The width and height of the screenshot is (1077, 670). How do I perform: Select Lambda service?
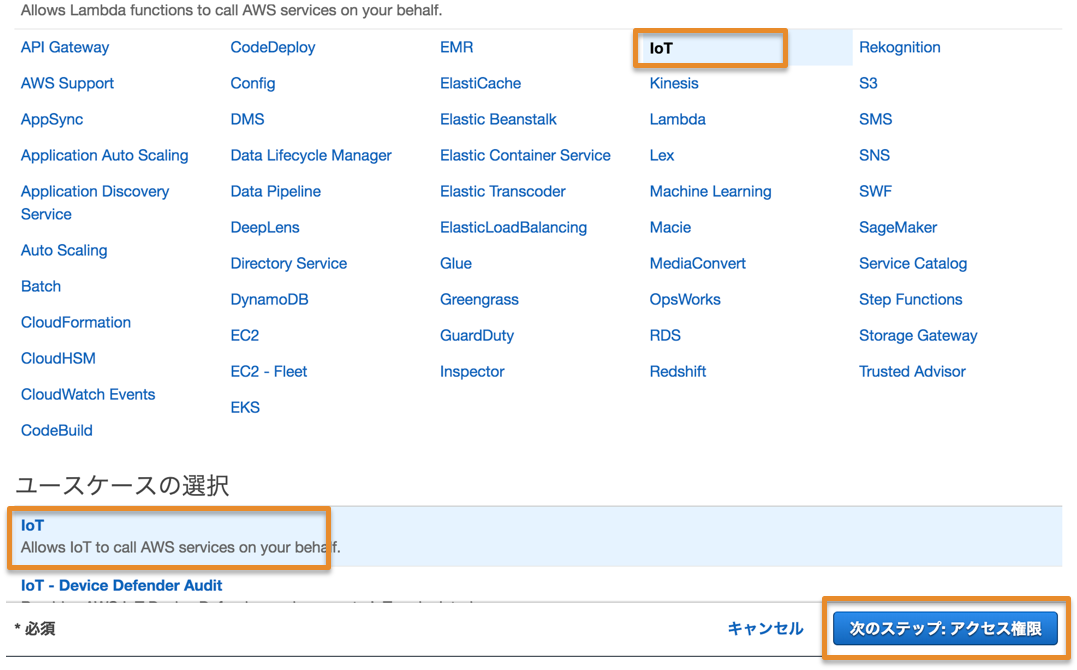coord(677,120)
